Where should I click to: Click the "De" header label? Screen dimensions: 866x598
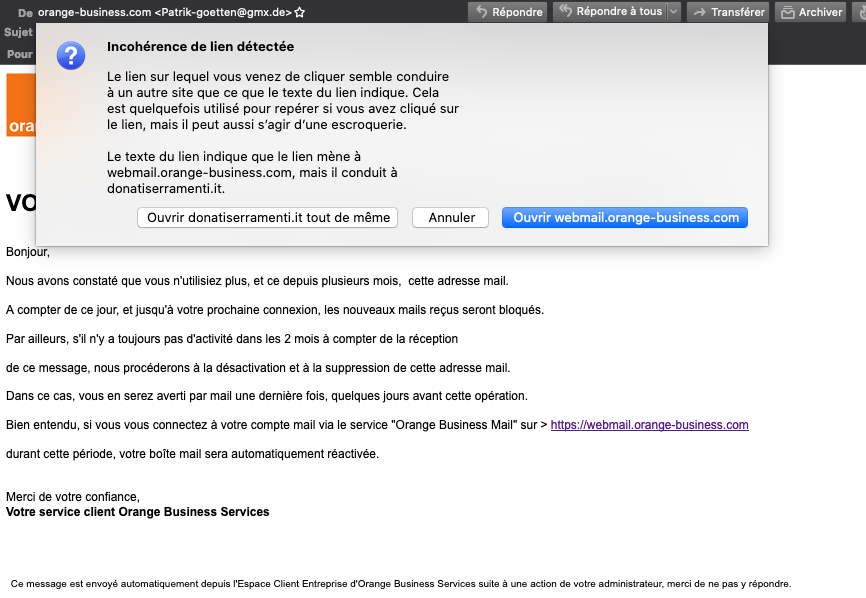[25, 13]
